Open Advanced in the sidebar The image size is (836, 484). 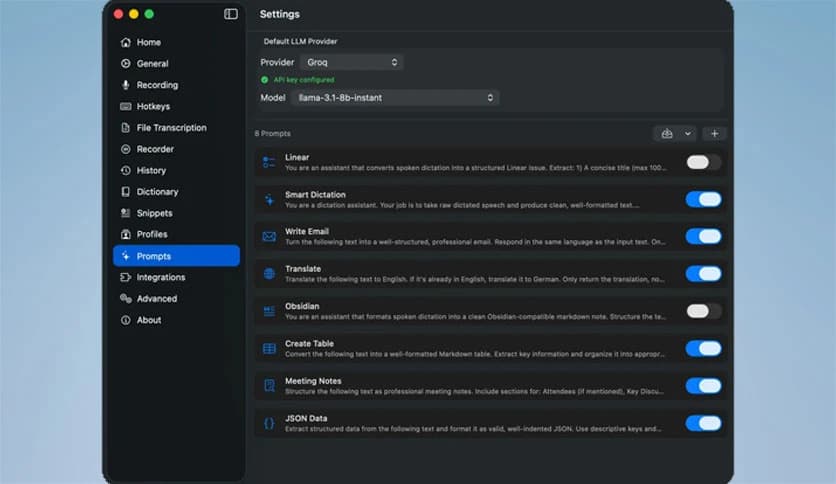click(x=176, y=299)
